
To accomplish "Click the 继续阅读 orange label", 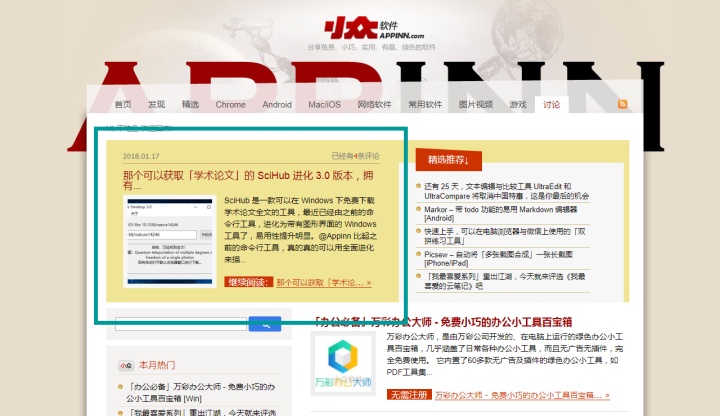I will (248, 282).
